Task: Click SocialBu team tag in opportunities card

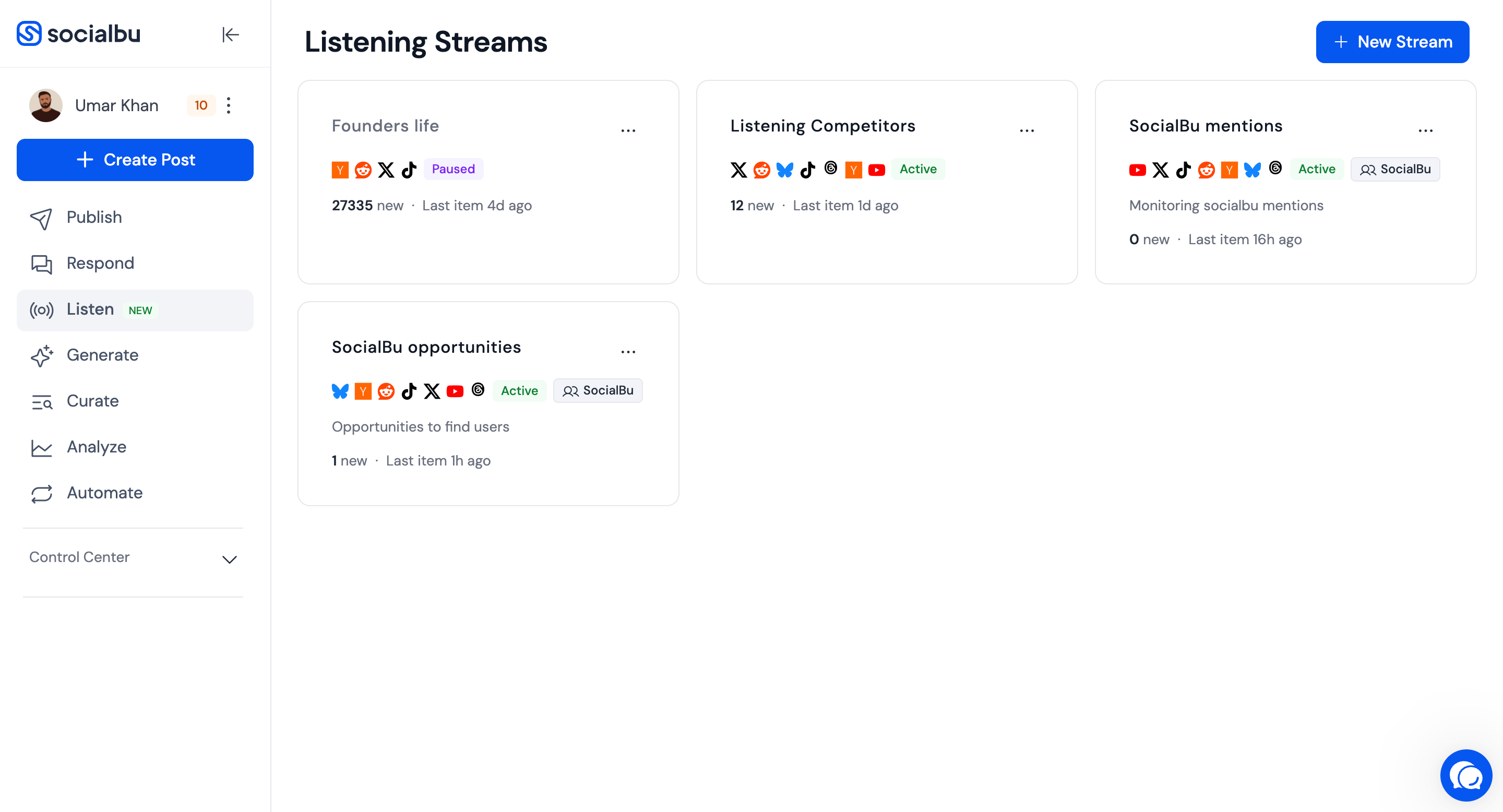Action: 598,391
